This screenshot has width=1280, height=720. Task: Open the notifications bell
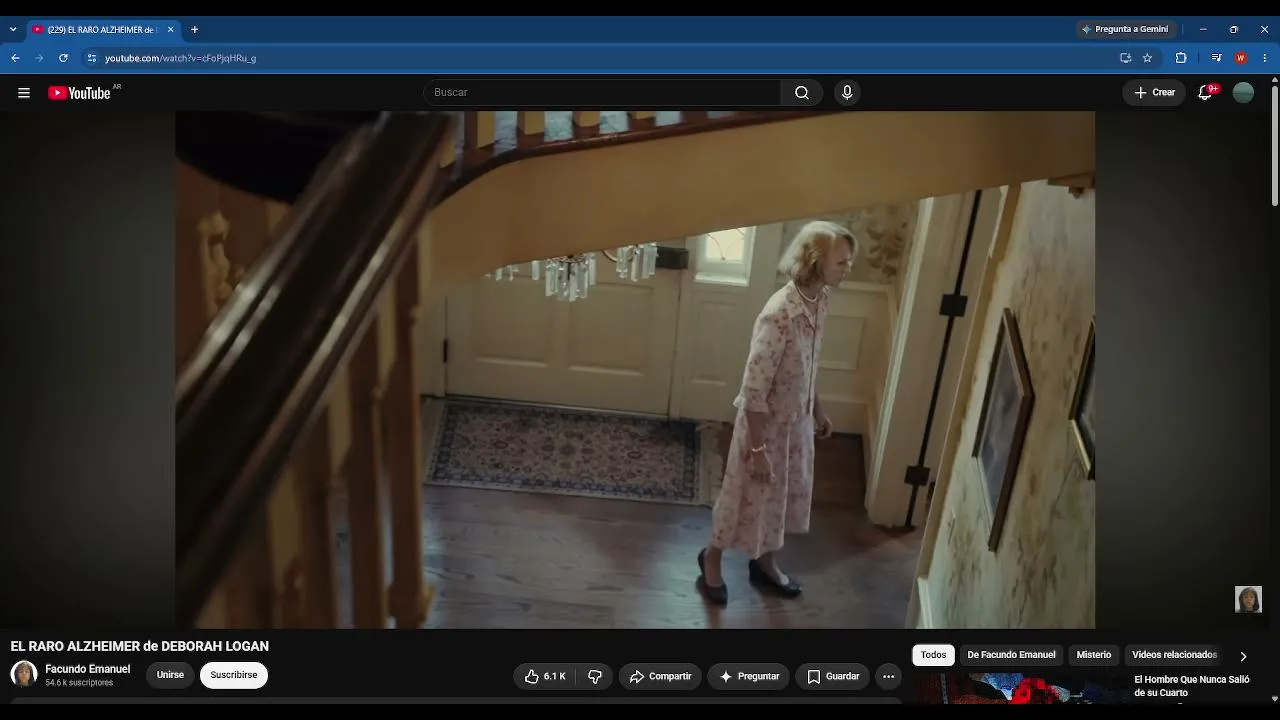[1206, 93]
